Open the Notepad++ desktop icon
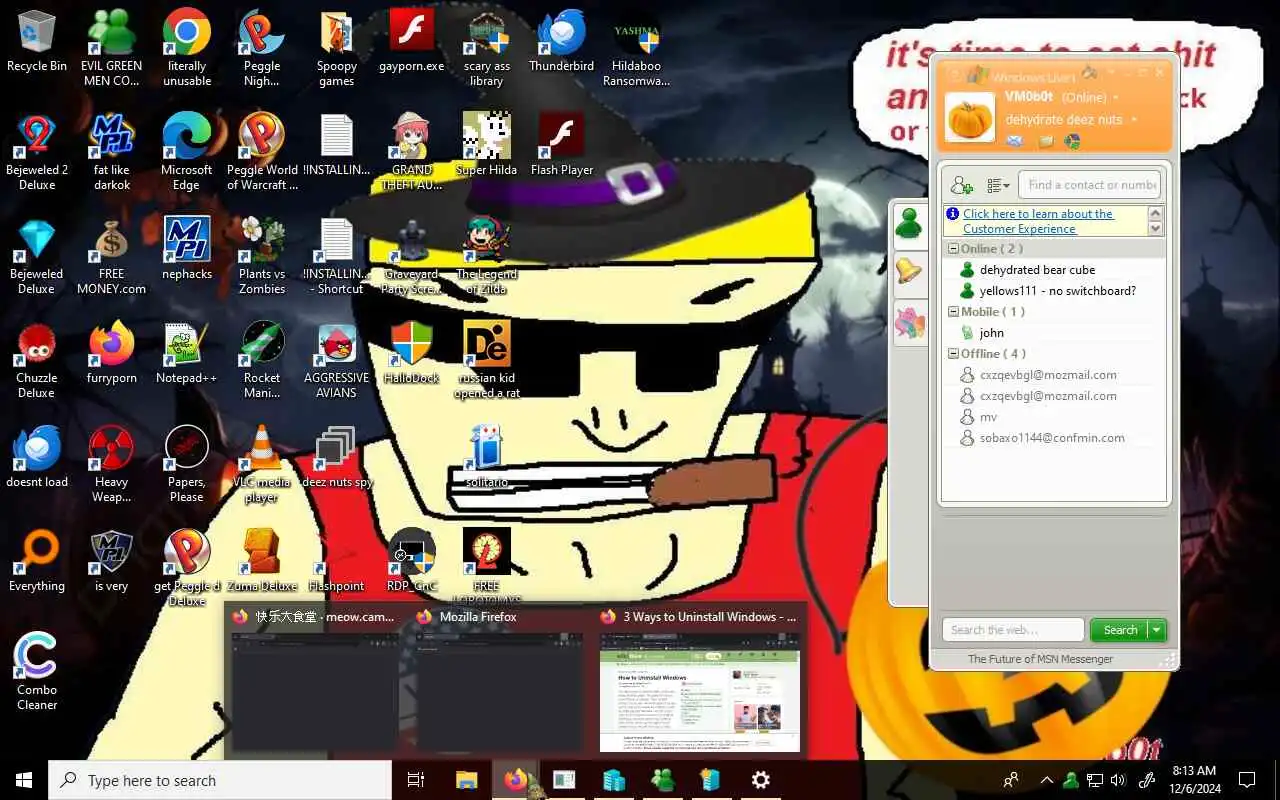This screenshot has width=1280, height=800. click(187, 354)
